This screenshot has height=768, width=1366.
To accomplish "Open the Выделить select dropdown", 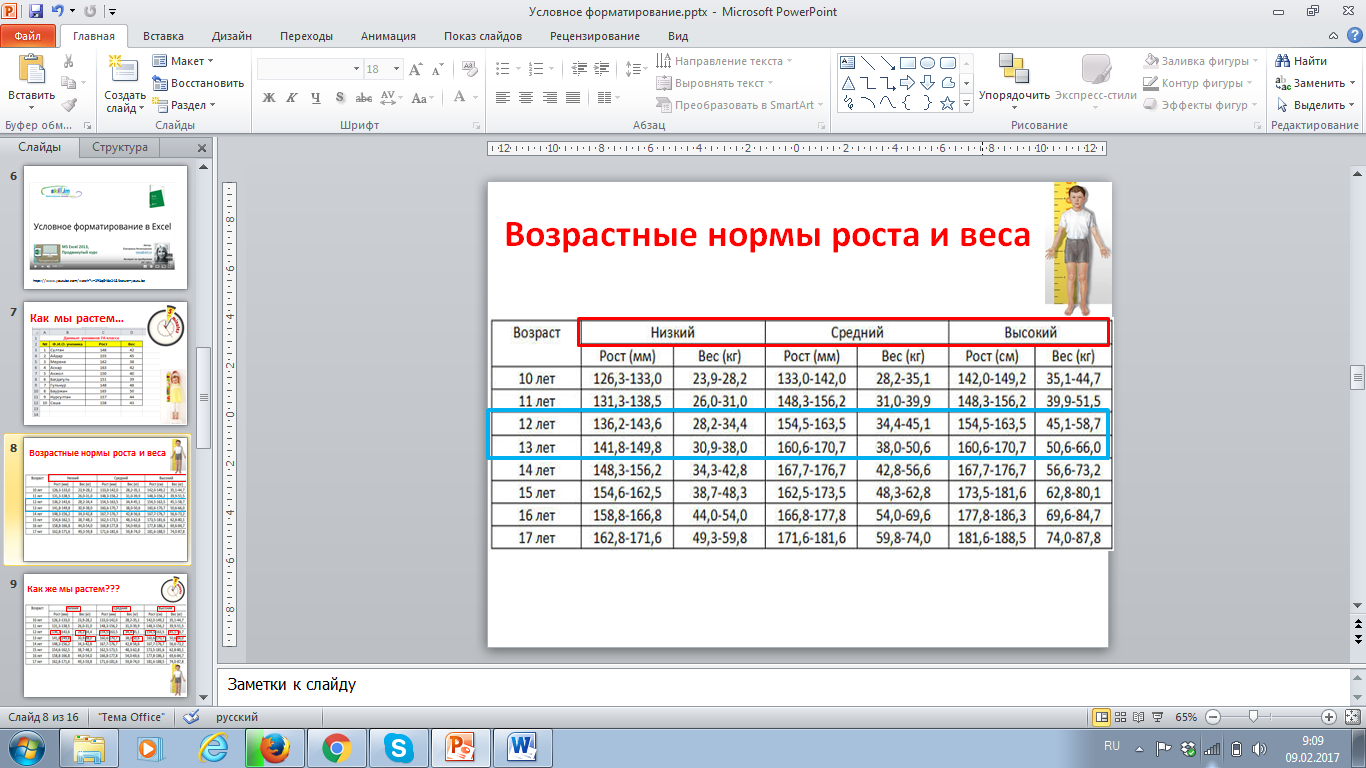I will [1316, 105].
